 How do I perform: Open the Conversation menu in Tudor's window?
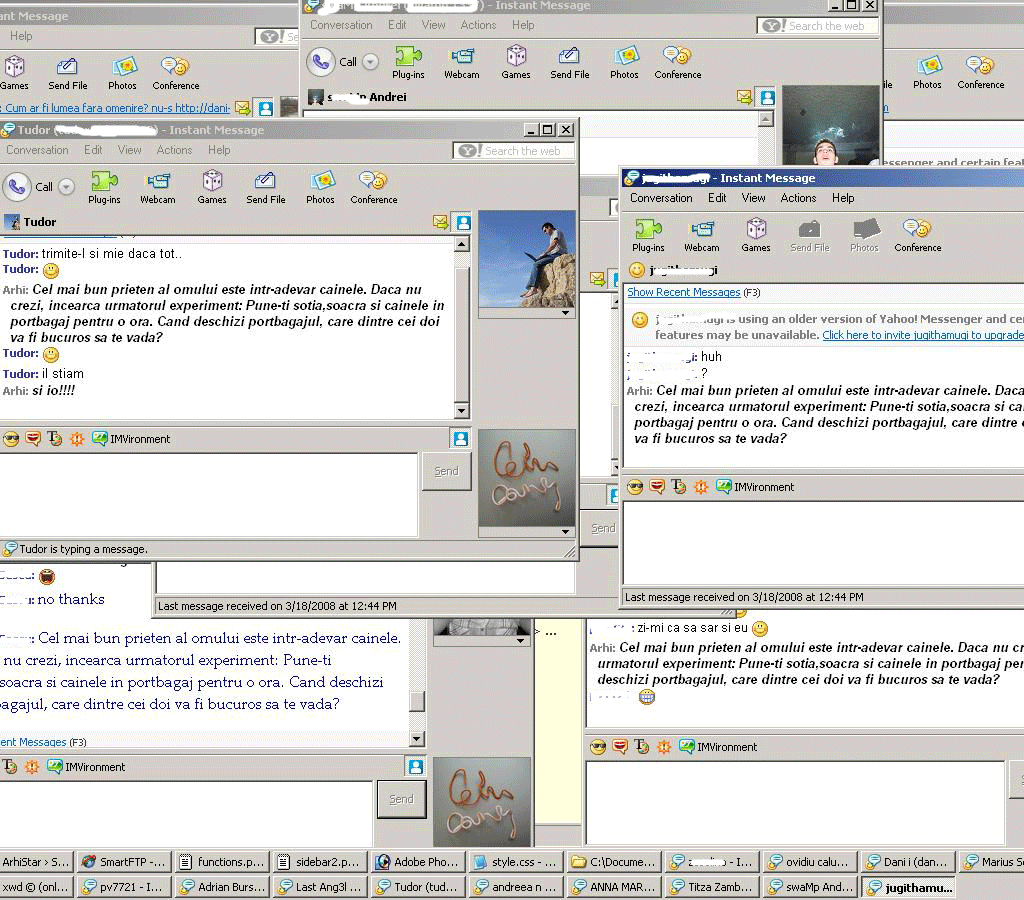tap(37, 150)
